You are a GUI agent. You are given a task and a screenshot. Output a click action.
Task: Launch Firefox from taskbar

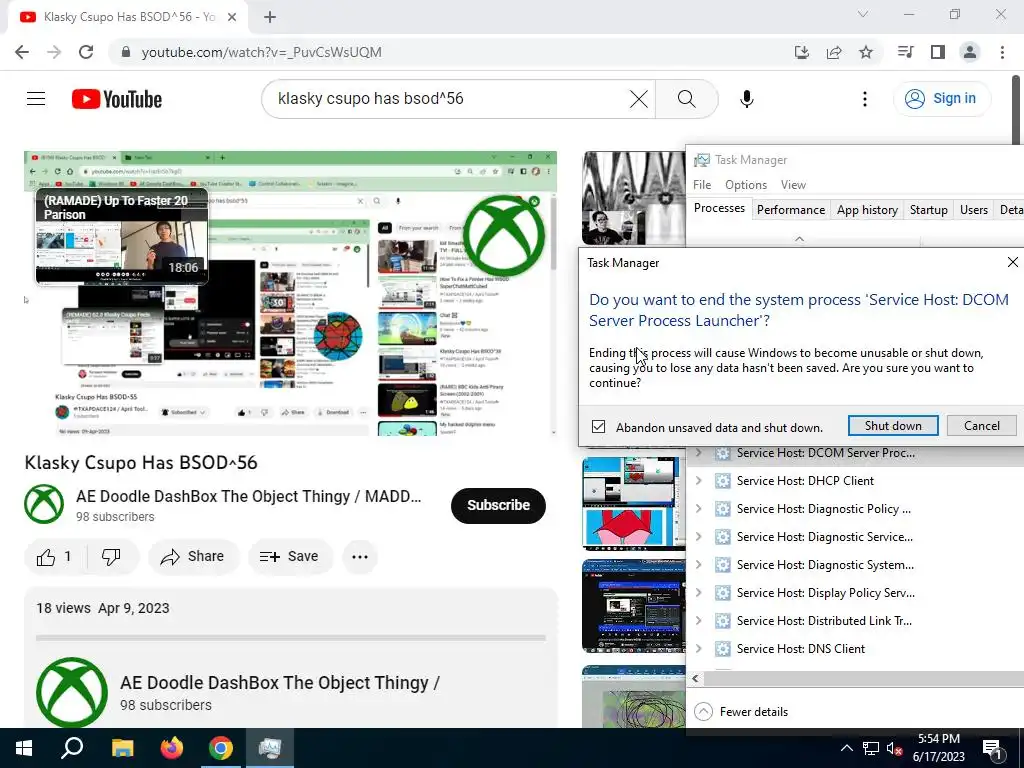pos(172,748)
